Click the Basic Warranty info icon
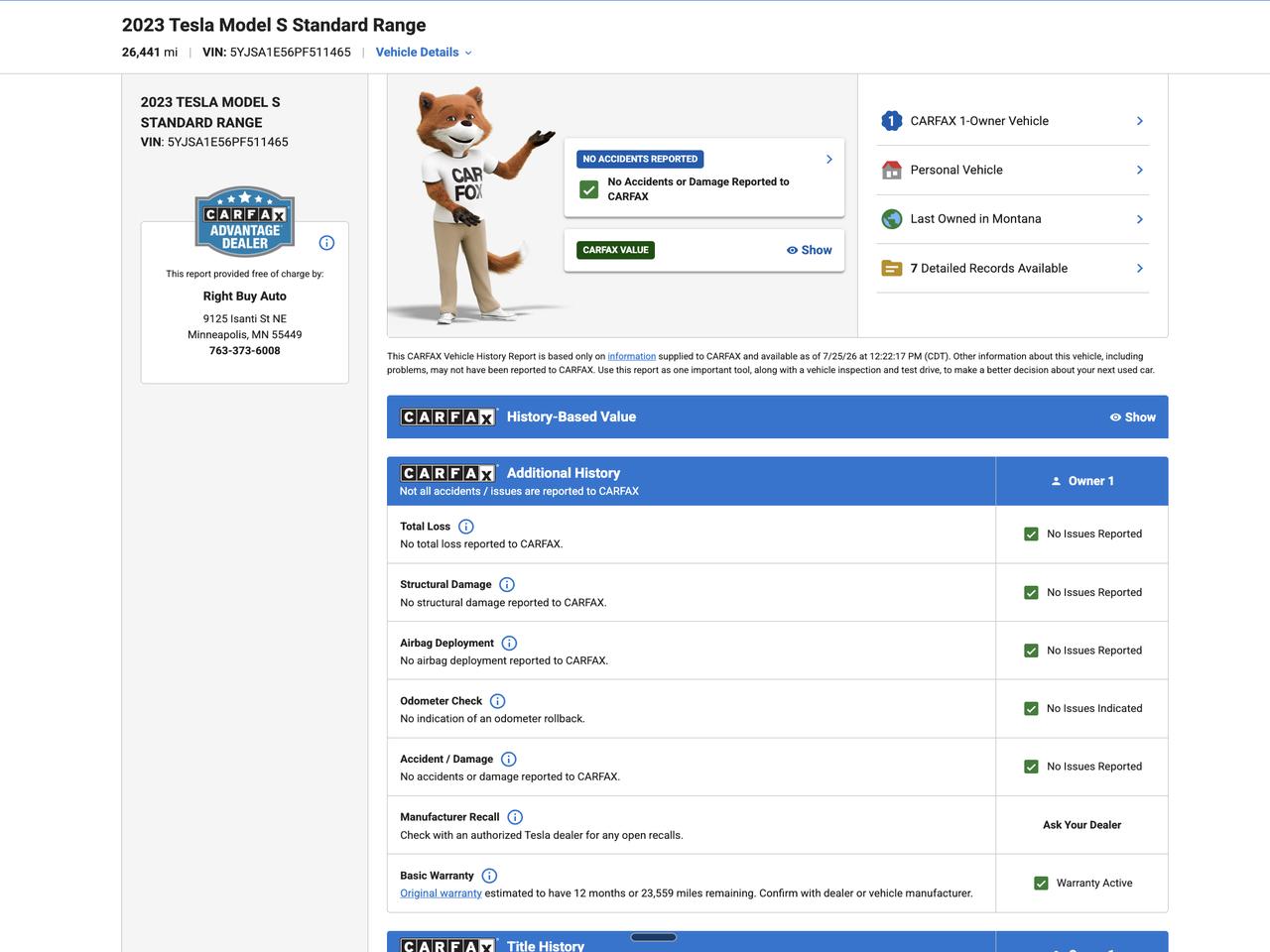This screenshot has width=1270, height=952. (489, 876)
